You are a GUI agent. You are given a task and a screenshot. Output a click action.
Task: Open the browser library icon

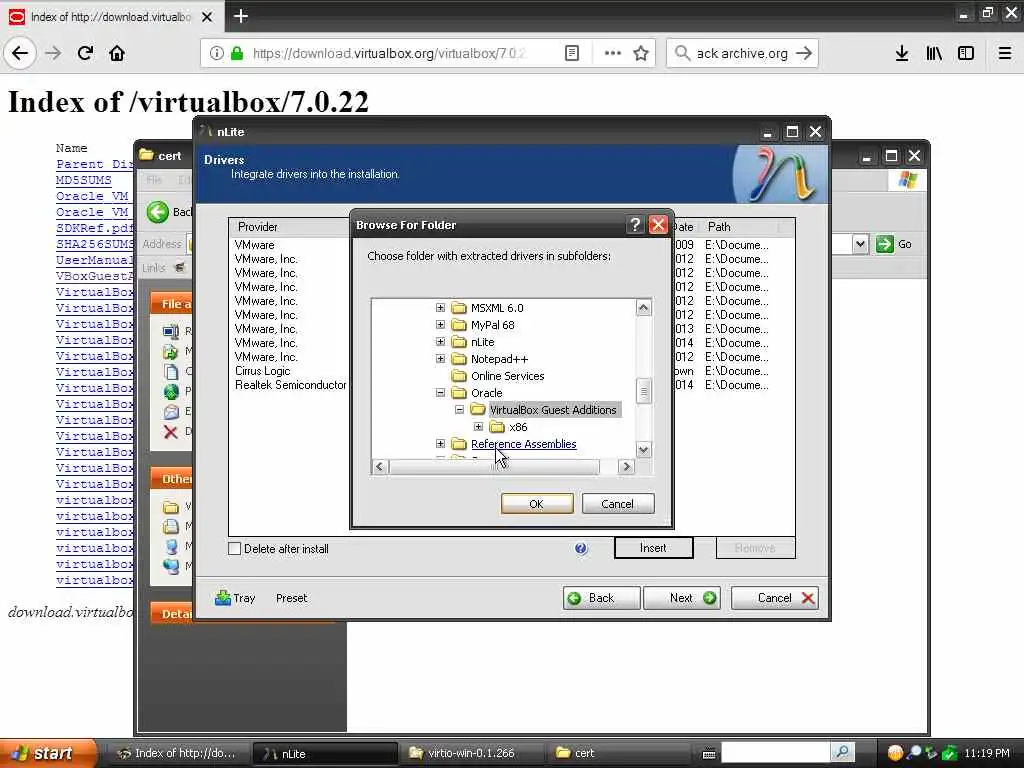pos(934,53)
